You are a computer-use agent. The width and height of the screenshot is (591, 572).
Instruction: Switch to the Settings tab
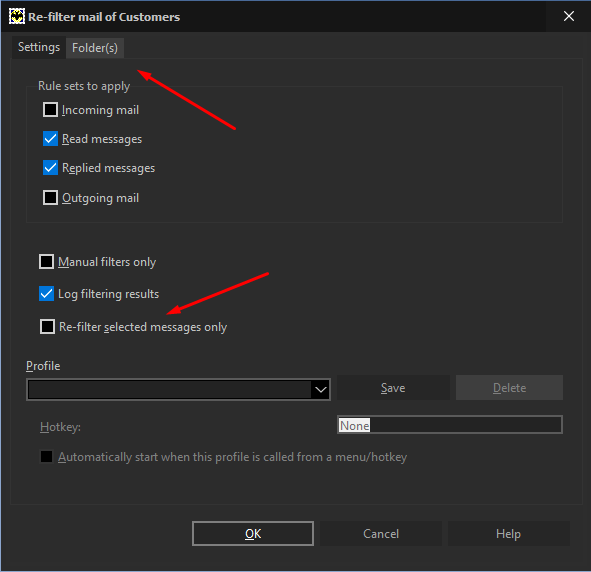point(39,47)
